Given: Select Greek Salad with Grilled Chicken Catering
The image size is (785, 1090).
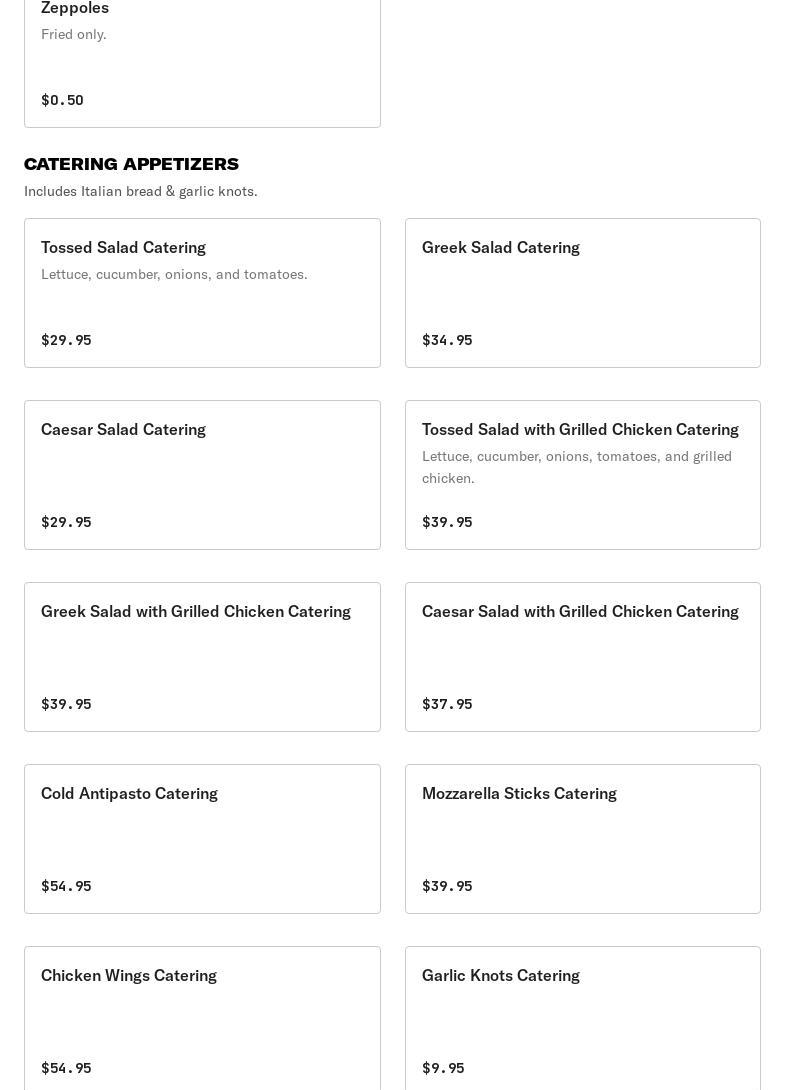Looking at the screenshot, I should tap(196, 611).
